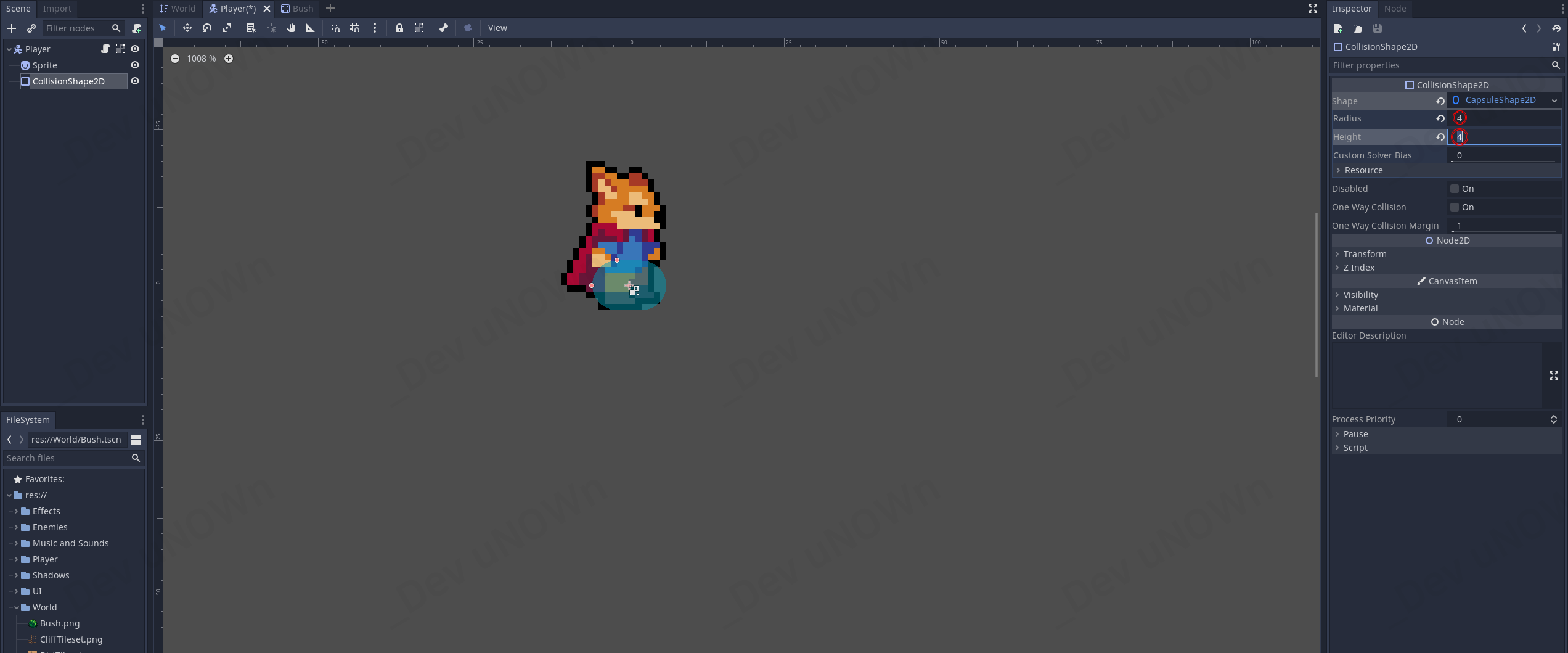Reset zoom via 1008 % label
The height and width of the screenshot is (653, 1568).
tap(202, 59)
